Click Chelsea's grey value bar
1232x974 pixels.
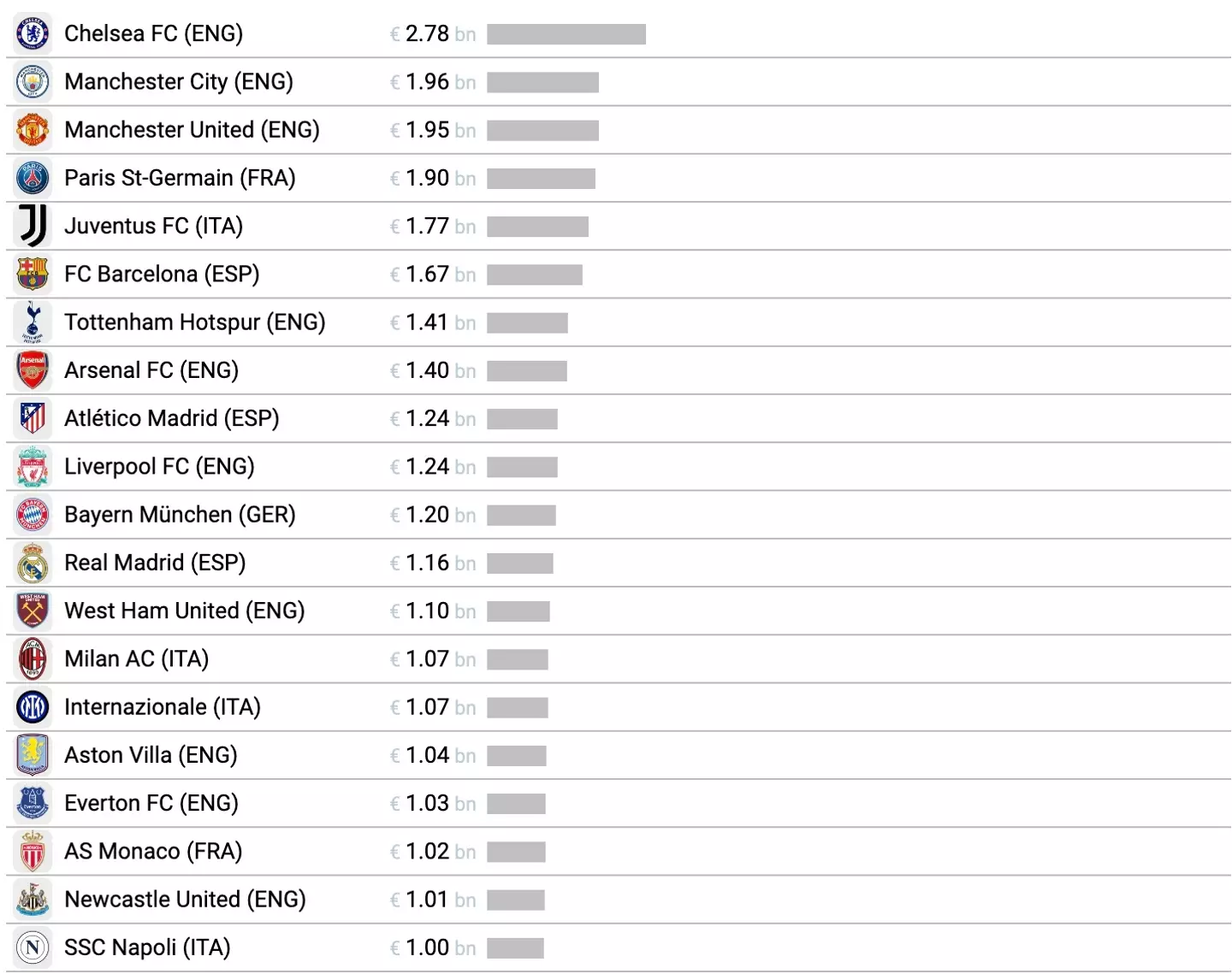tap(566, 34)
